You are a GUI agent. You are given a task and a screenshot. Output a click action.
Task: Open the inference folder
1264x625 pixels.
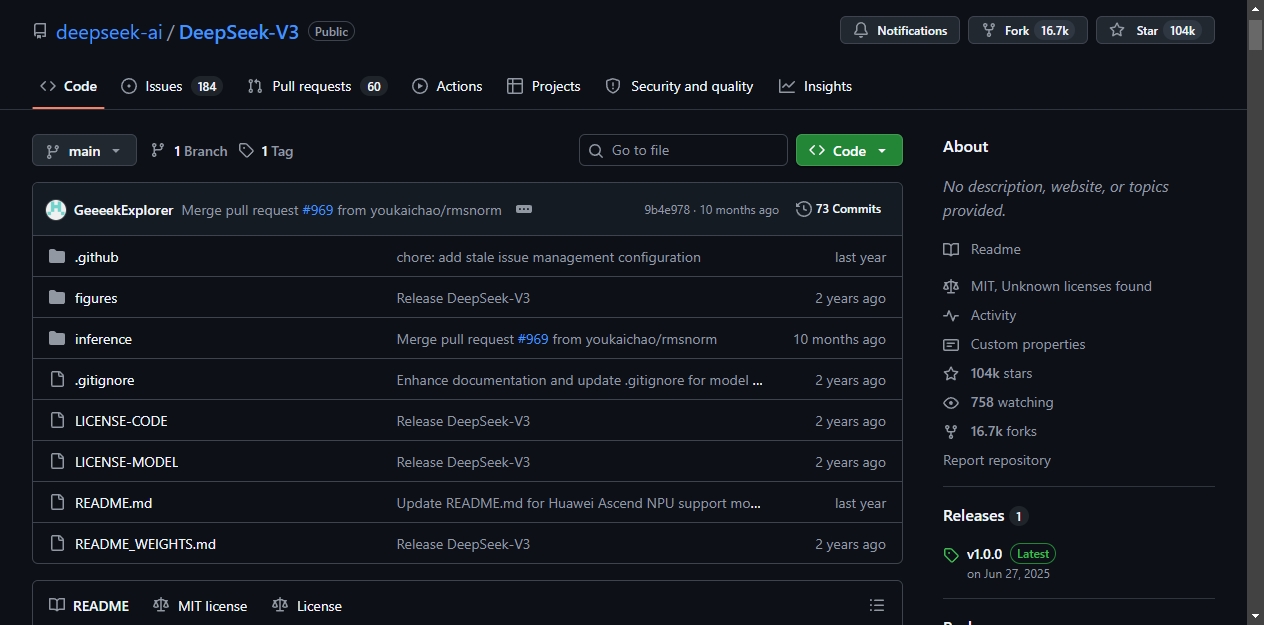[x=103, y=339]
